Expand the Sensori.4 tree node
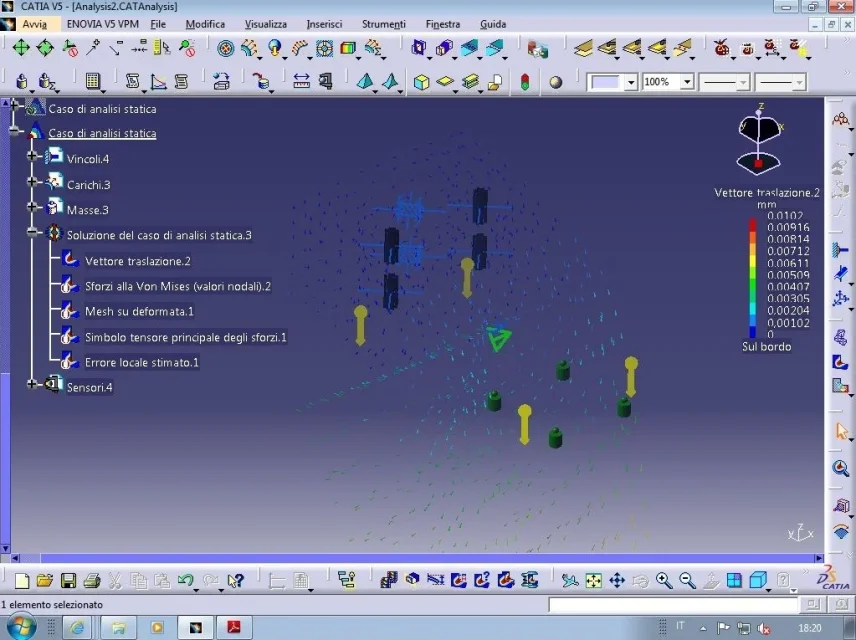The width and height of the screenshot is (856, 640). (32, 384)
